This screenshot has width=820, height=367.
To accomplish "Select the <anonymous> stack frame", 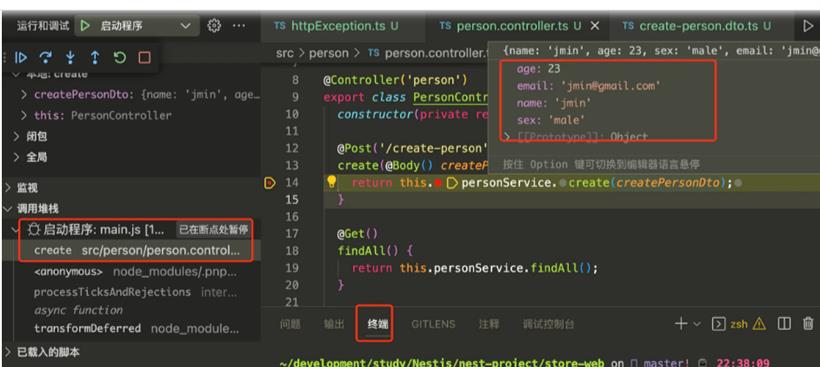I will (x=135, y=272).
